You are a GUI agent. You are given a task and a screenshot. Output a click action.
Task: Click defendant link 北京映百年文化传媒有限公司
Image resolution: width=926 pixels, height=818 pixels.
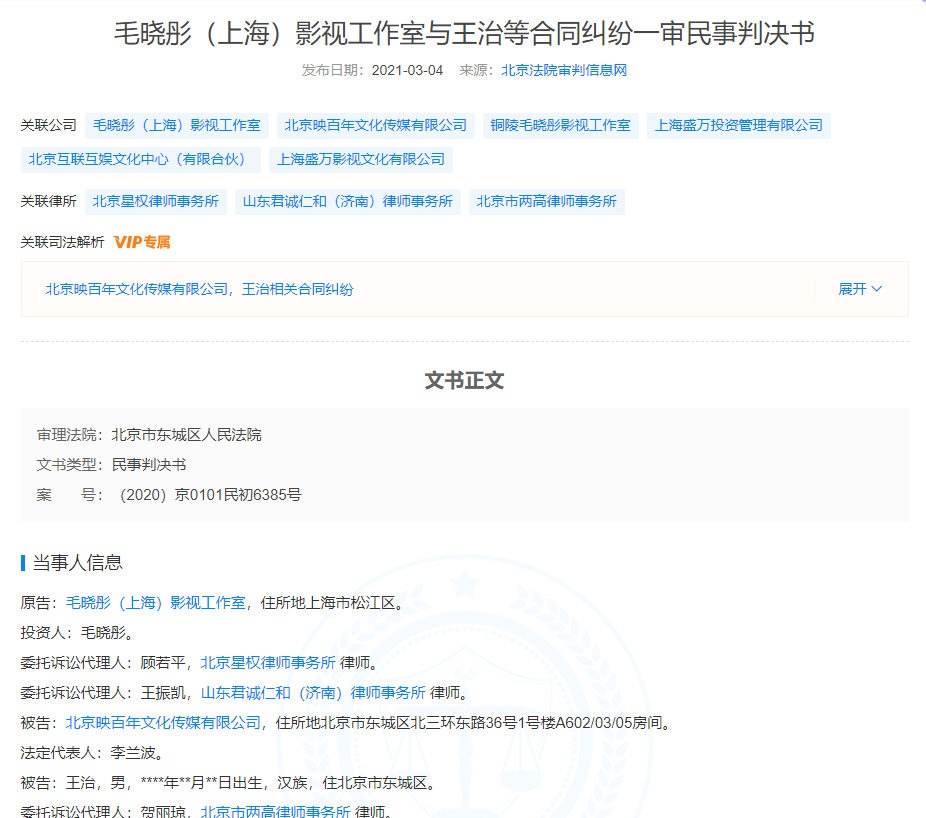click(163, 723)
